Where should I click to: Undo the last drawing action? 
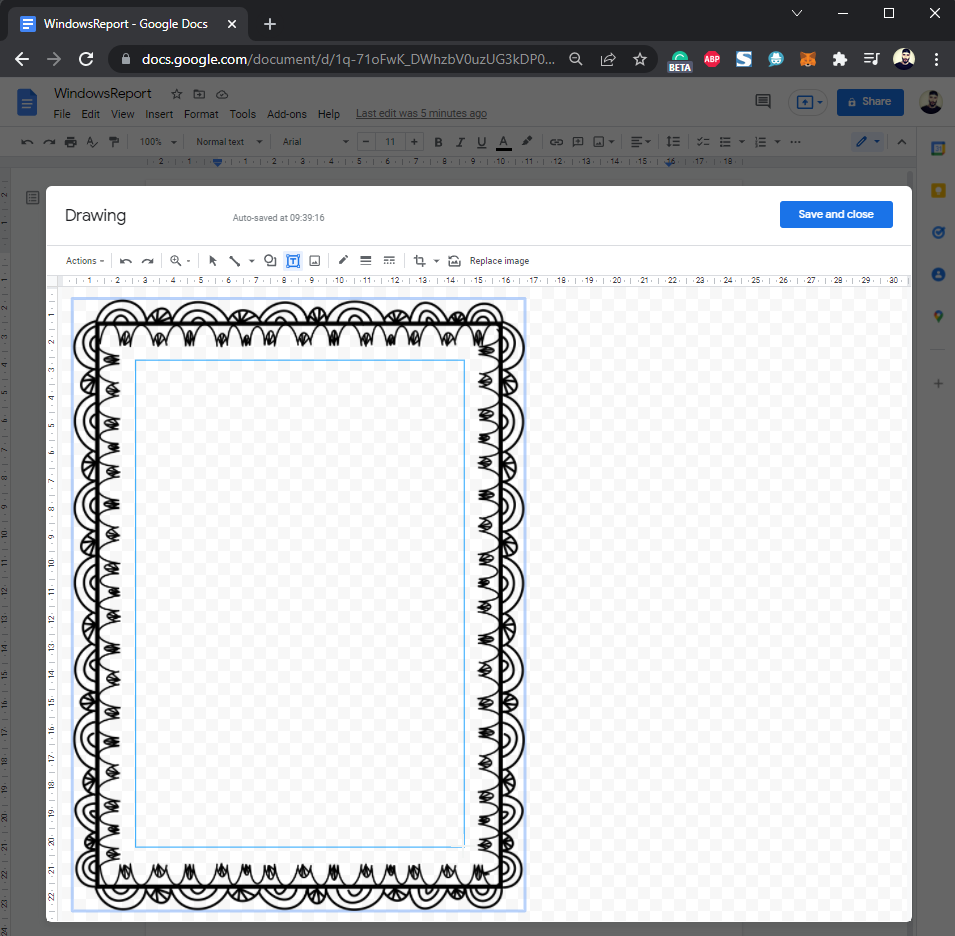(125, 261)
